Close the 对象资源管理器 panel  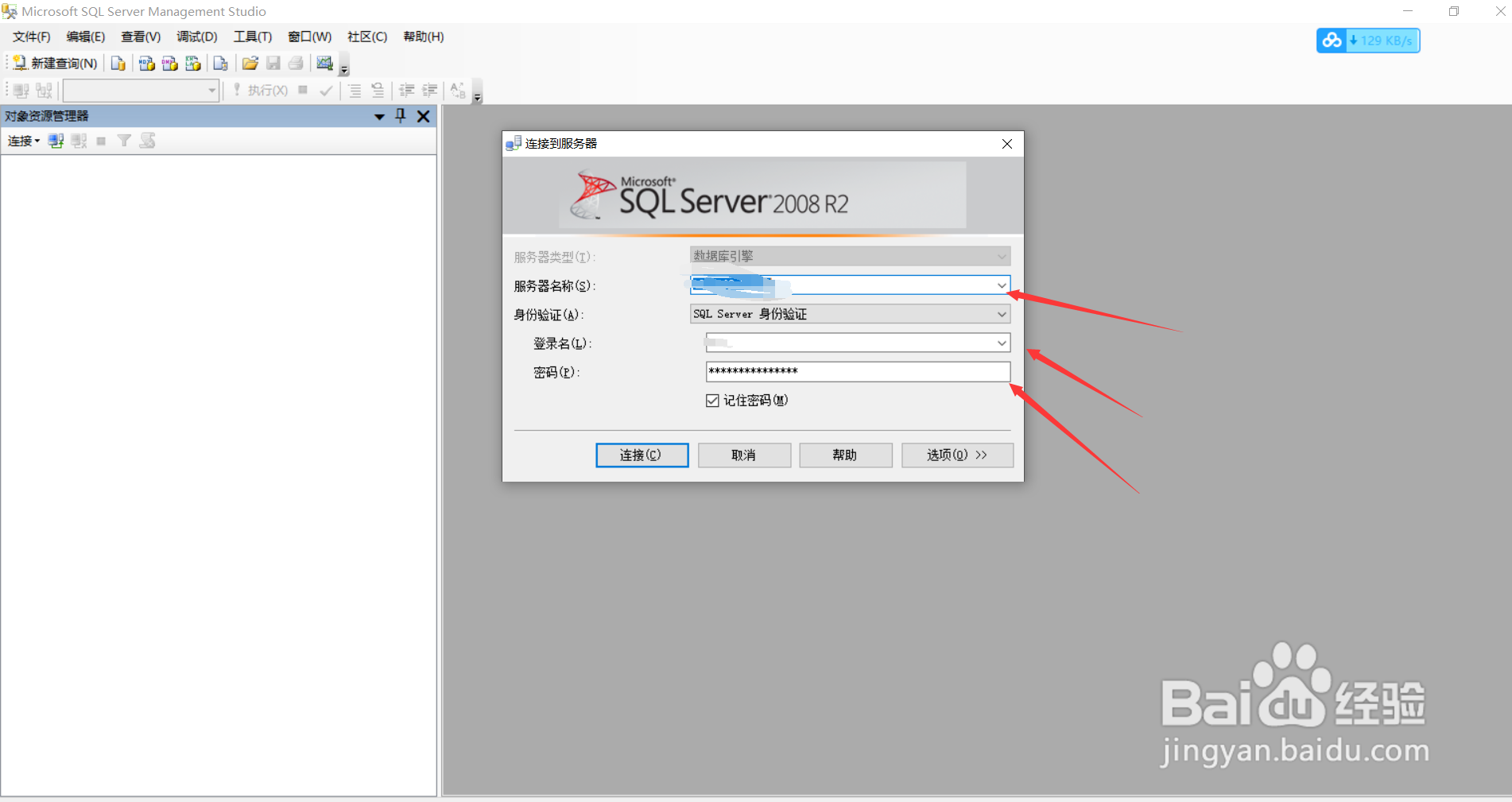click(x=424, y=117)
